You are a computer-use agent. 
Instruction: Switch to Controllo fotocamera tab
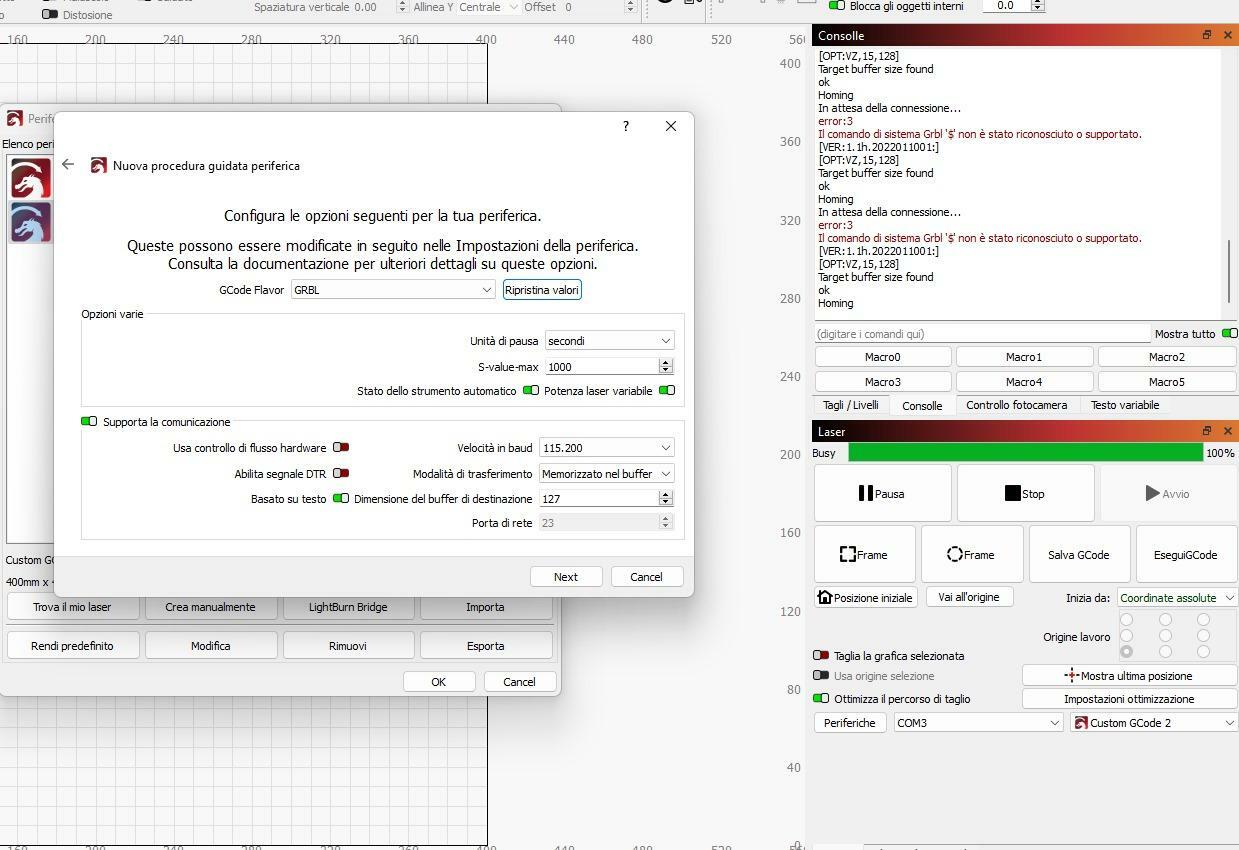coord(1016,405)
